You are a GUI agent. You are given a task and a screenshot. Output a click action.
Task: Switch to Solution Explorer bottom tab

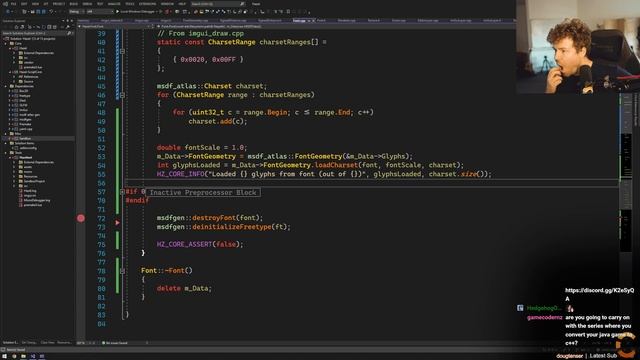pyautogui.click(x=10, y=342)
